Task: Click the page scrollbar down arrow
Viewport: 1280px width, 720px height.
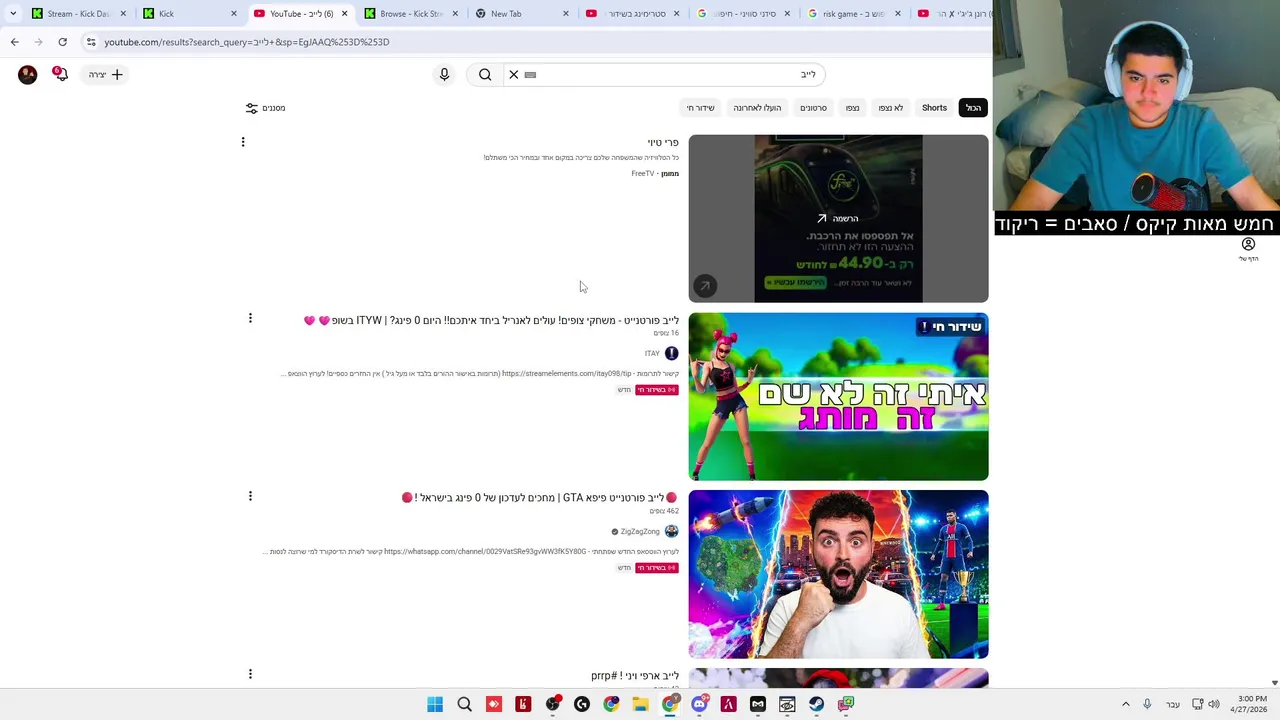Action: [x=1274, y=683]
